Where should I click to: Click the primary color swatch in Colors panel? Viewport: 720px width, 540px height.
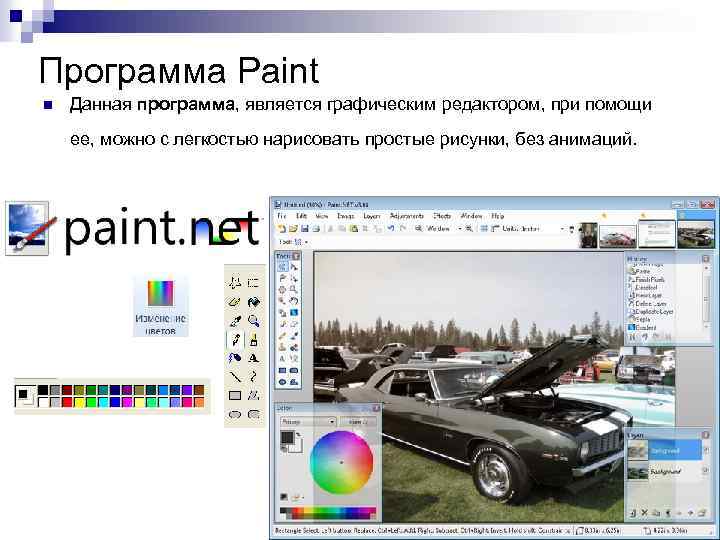pyautogui.click(x=287, y=437)
